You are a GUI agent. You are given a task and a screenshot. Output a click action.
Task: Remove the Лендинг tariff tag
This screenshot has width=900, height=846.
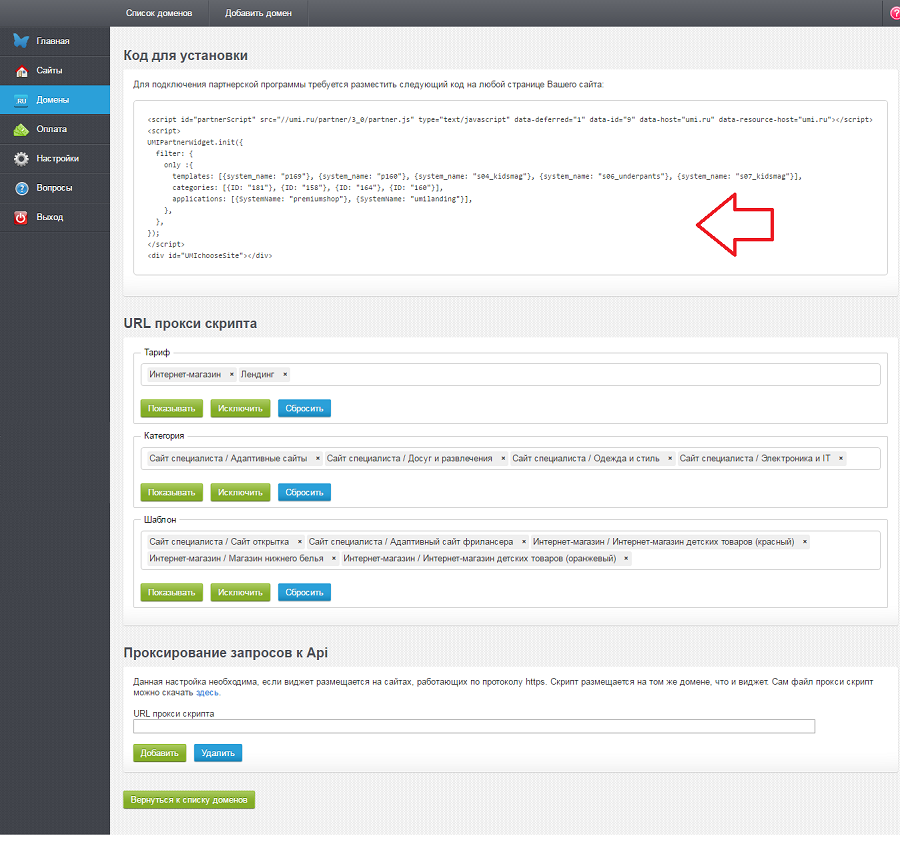click(x=285, y=374)
